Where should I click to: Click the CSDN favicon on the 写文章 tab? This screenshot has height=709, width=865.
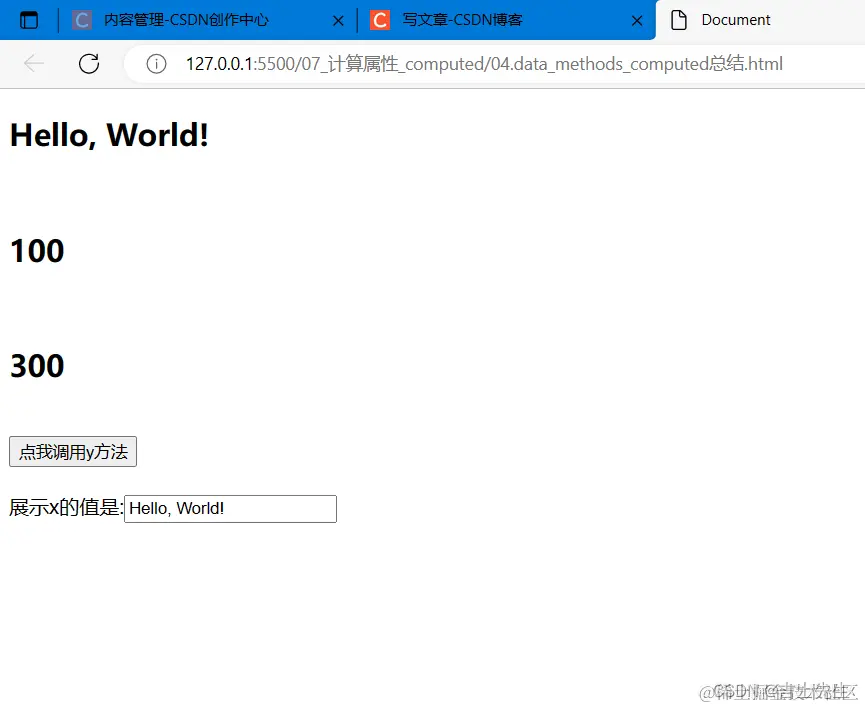pos(380,20)
